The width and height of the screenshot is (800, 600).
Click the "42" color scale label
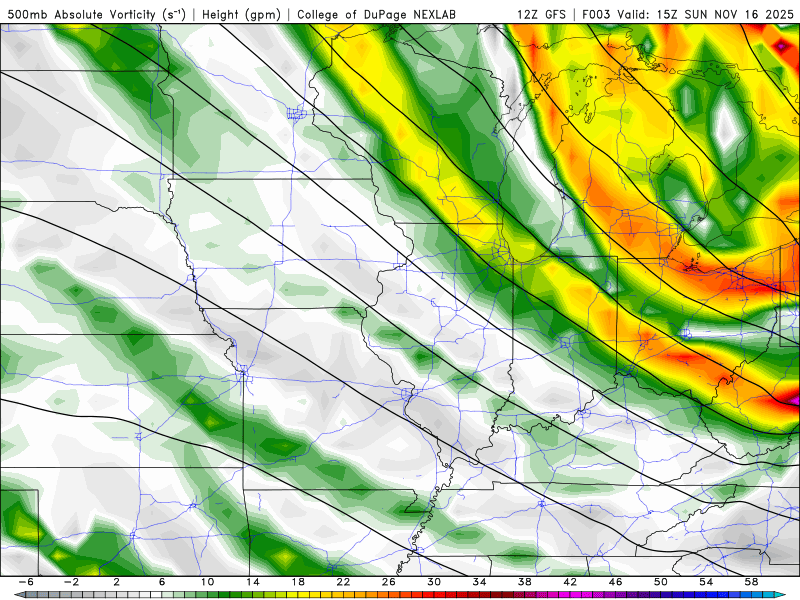point(570,582)
